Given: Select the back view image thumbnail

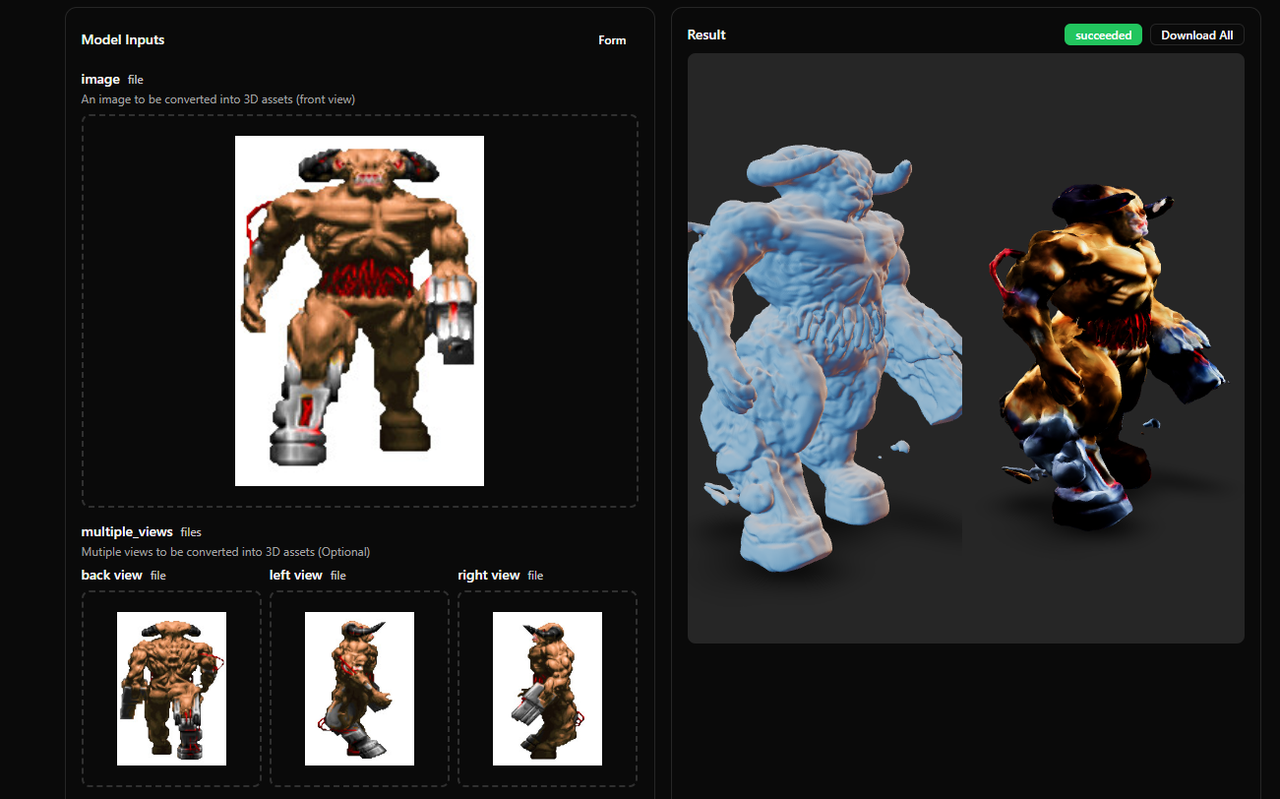Looking at the screenshot, I should 171,688.
